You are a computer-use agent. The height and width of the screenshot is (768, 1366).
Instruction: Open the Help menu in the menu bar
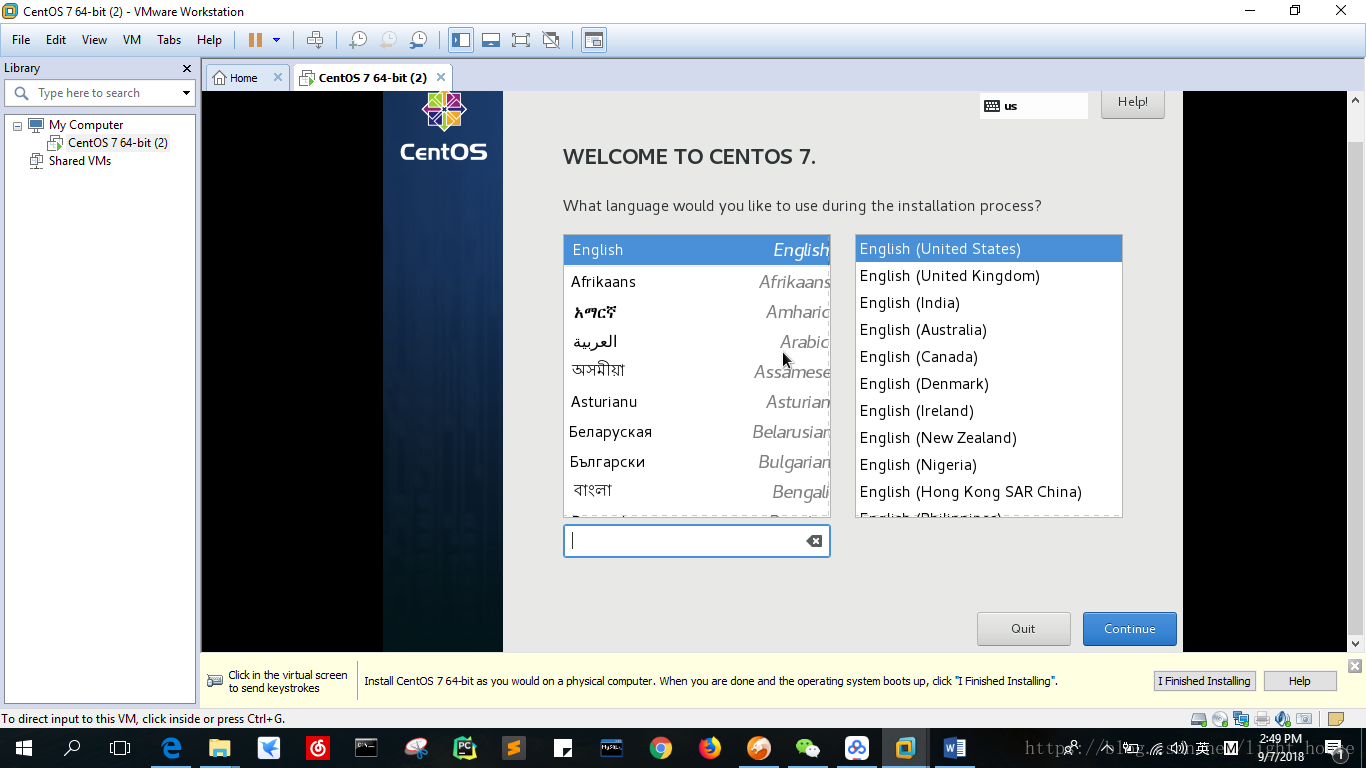[209, 40]
